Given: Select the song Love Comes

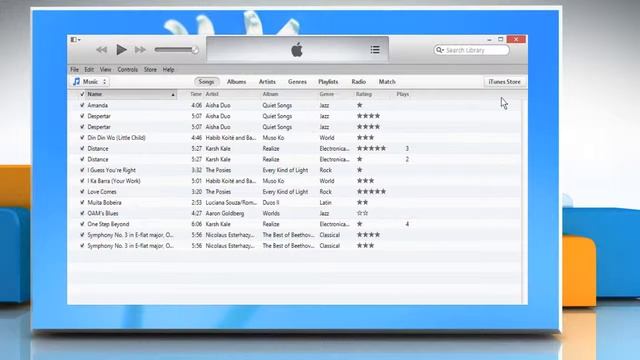Looking at the screenshot, I should (x=102, y=192).
